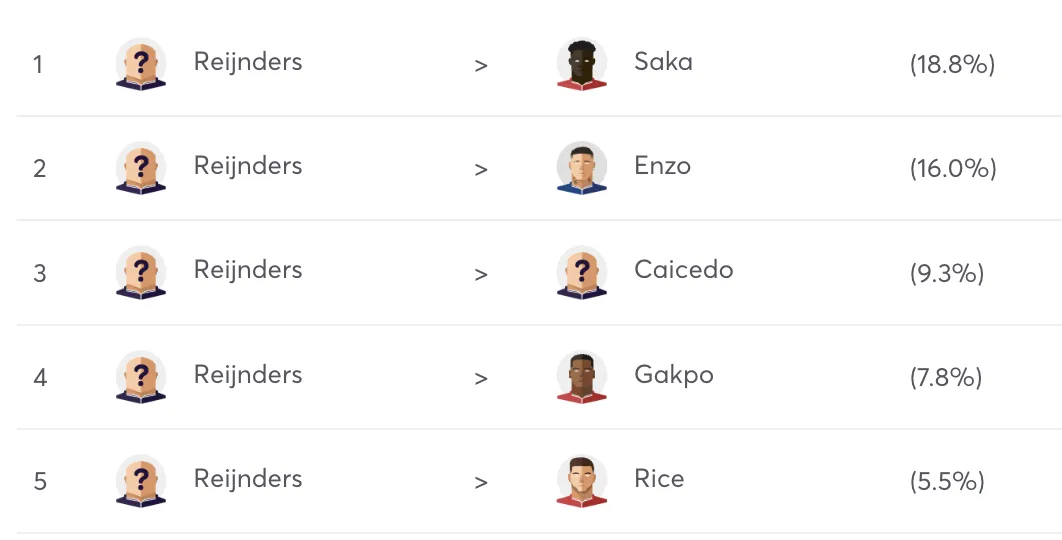Click rank number 3 in the list

tap(40, 274)
